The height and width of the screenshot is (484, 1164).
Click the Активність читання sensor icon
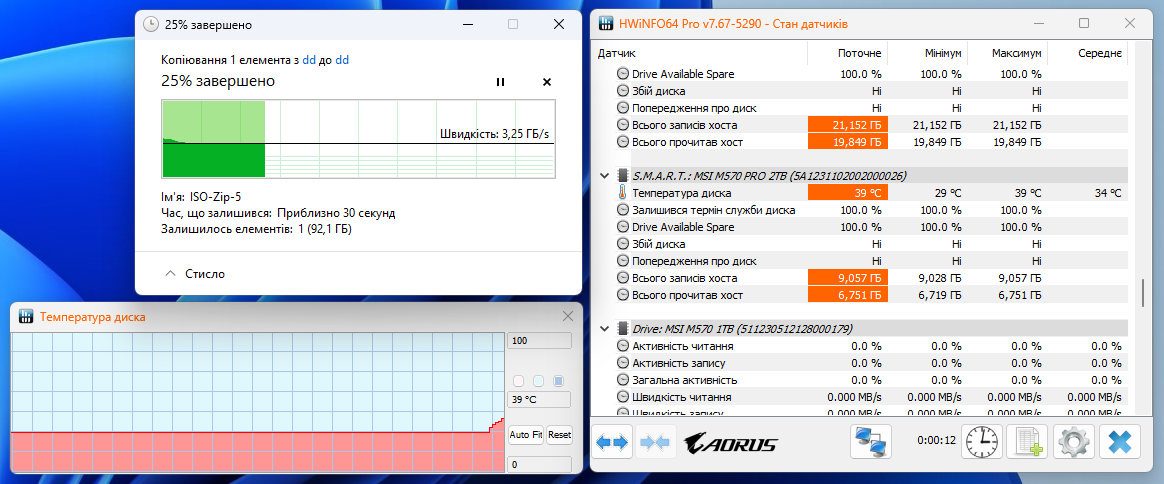click(x=623, y=346)
